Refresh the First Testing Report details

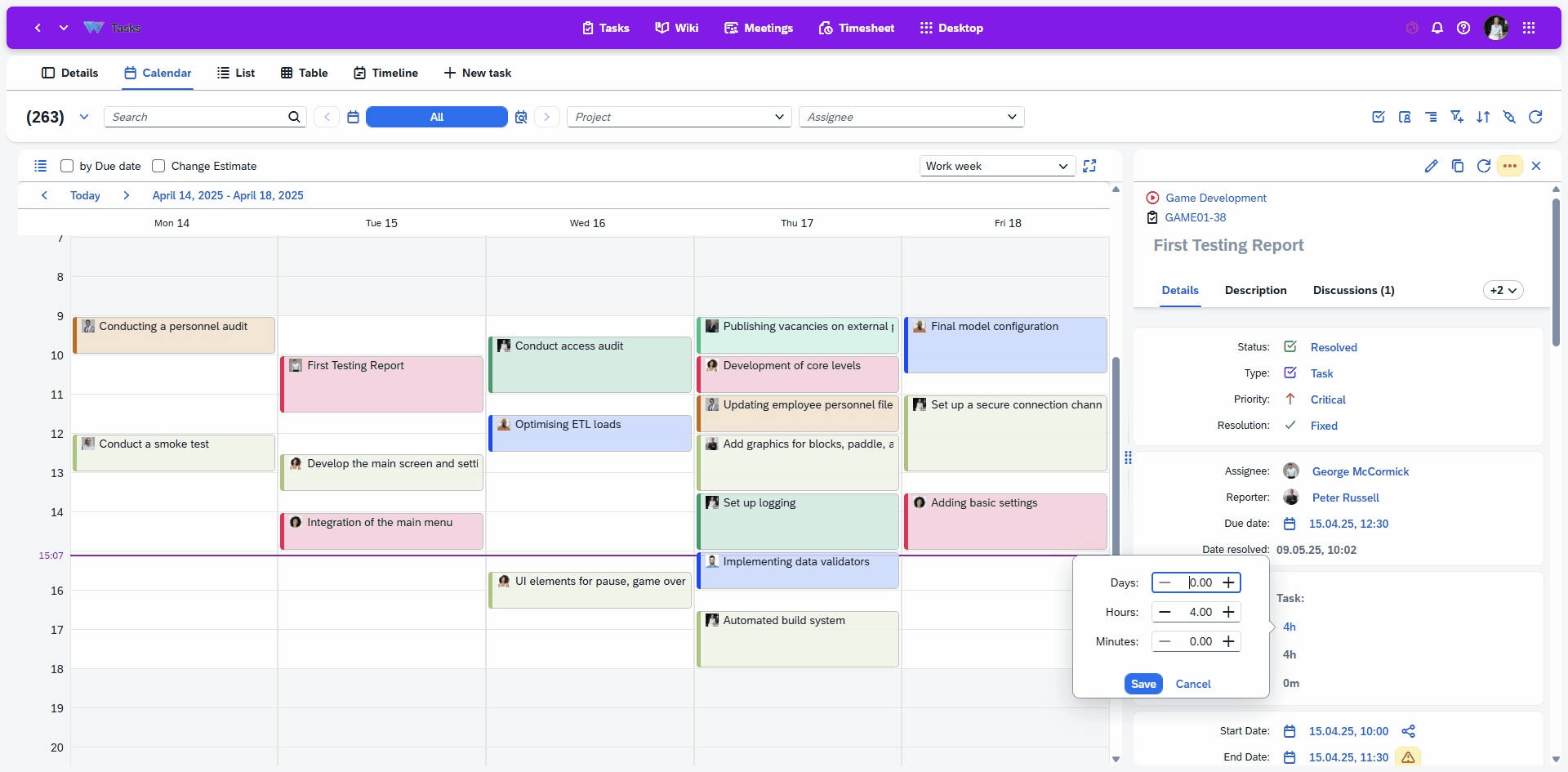coord(1485,166)
